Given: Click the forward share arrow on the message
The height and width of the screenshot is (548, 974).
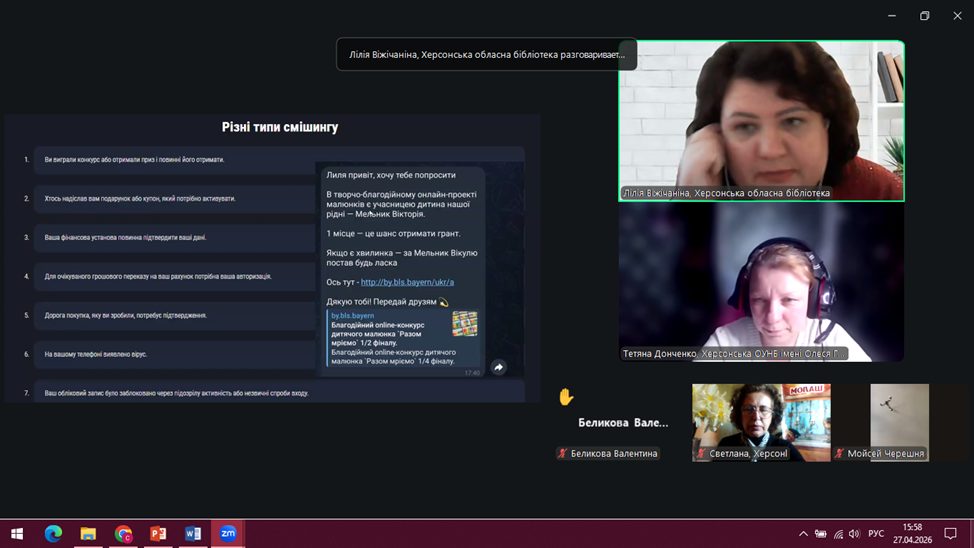Looking at the screenshot, I should (x=498, y=367).
